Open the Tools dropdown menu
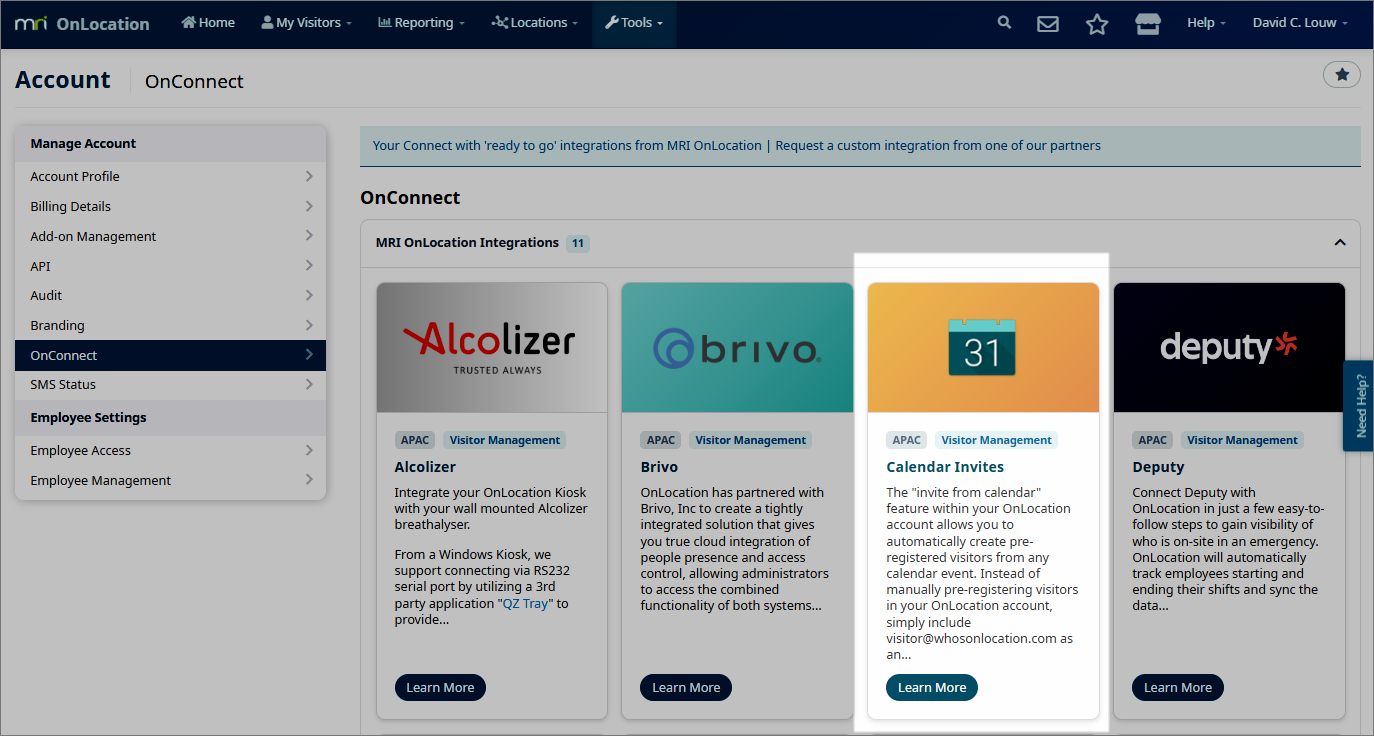The width and height of the screenshot is (1374, 736). pos(634,23)
